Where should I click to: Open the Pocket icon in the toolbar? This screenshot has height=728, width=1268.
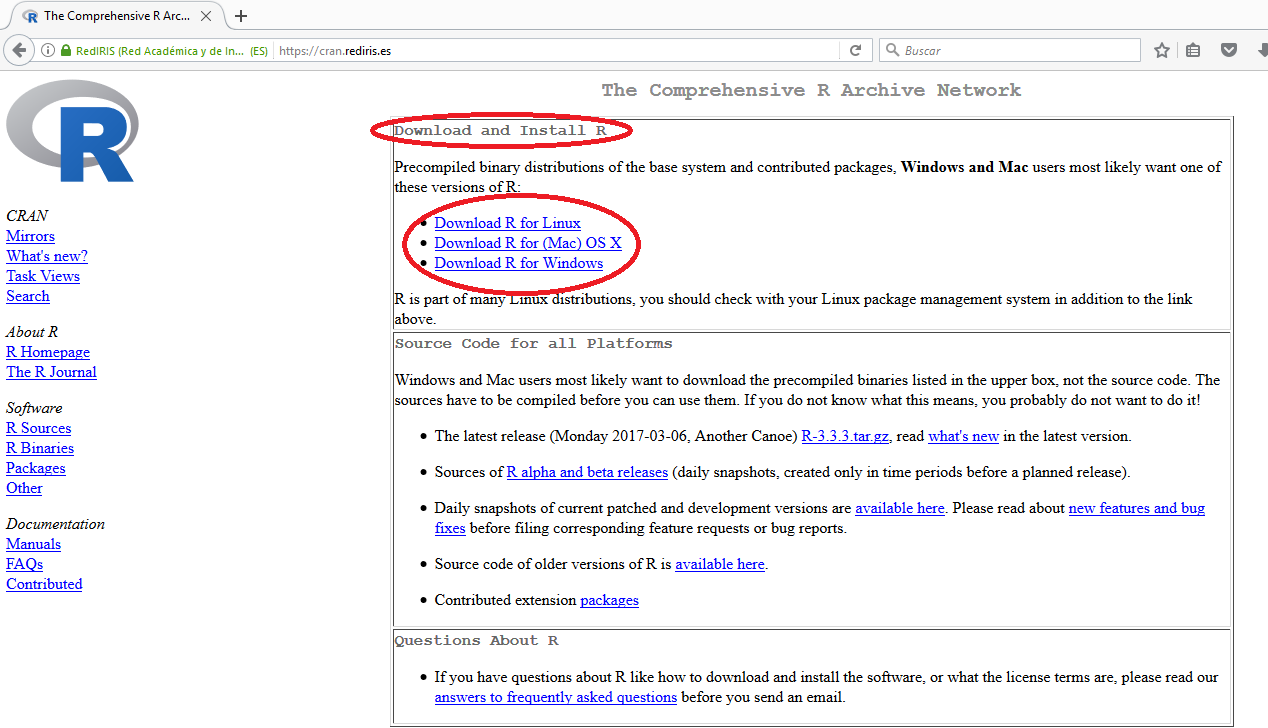(x=1229, y=50)
